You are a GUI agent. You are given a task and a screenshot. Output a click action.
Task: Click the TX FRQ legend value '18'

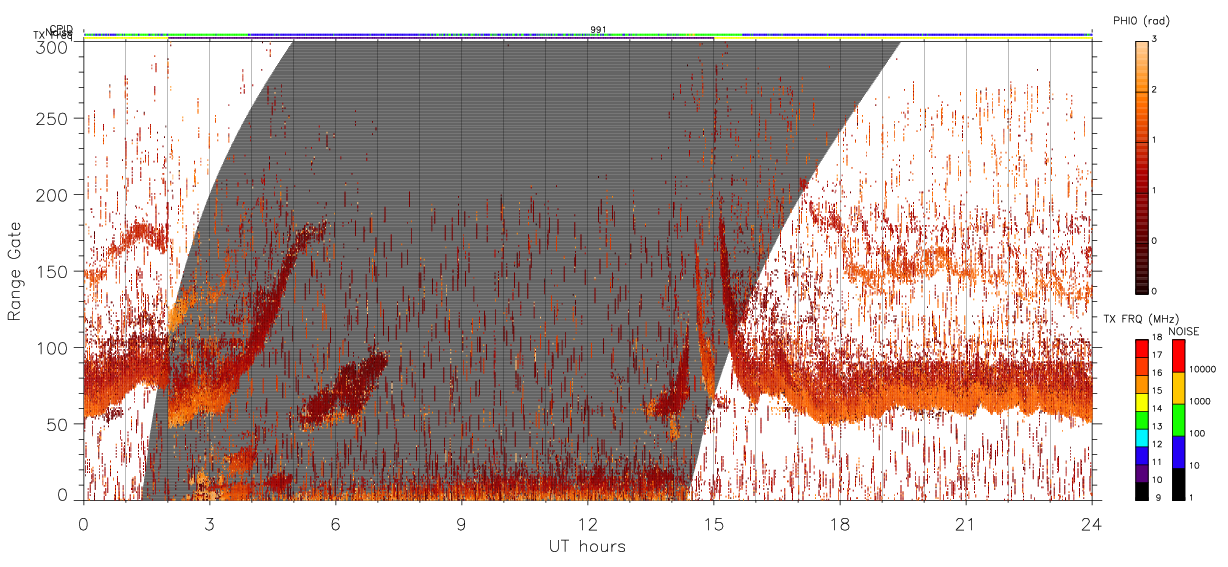1157,337
